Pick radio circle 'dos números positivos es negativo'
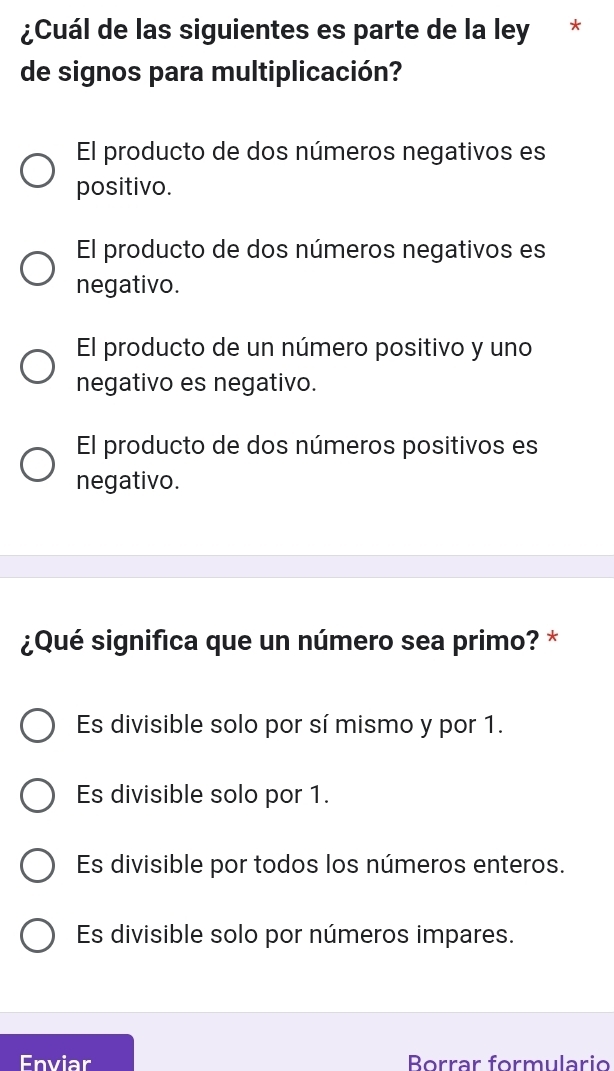The width and height of the screenshot is (614, 1071). click(x=38, y=464)
